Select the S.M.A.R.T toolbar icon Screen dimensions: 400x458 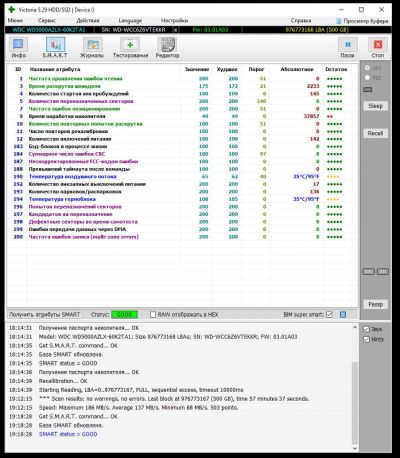coord(55,44)
